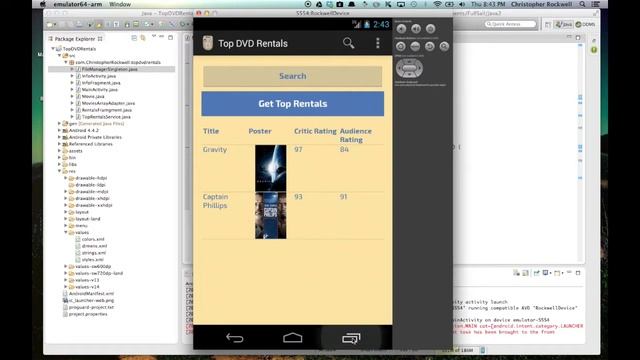
Task: Tap the Top DVD Rentals app icon
Action: [x=208, y=43]
